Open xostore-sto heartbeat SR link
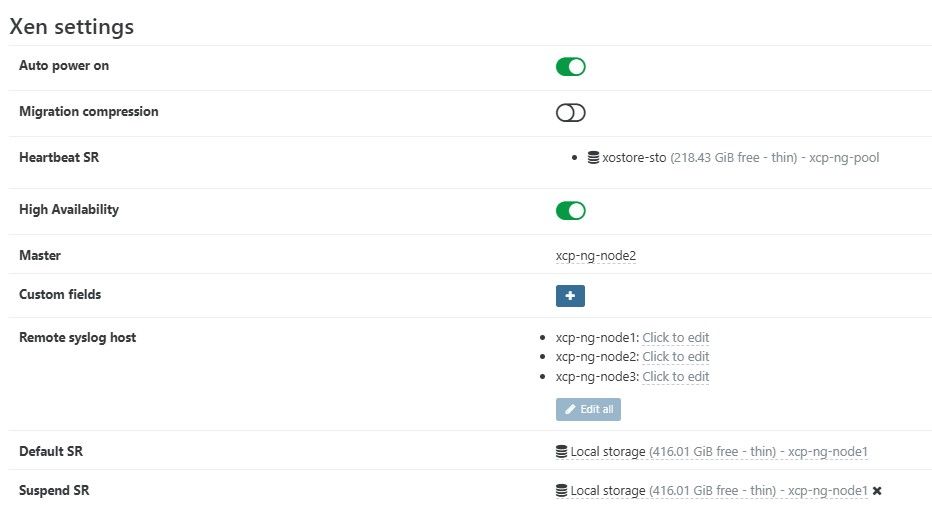The width and height of the screenshot is (932, 508). pos(634,158)
